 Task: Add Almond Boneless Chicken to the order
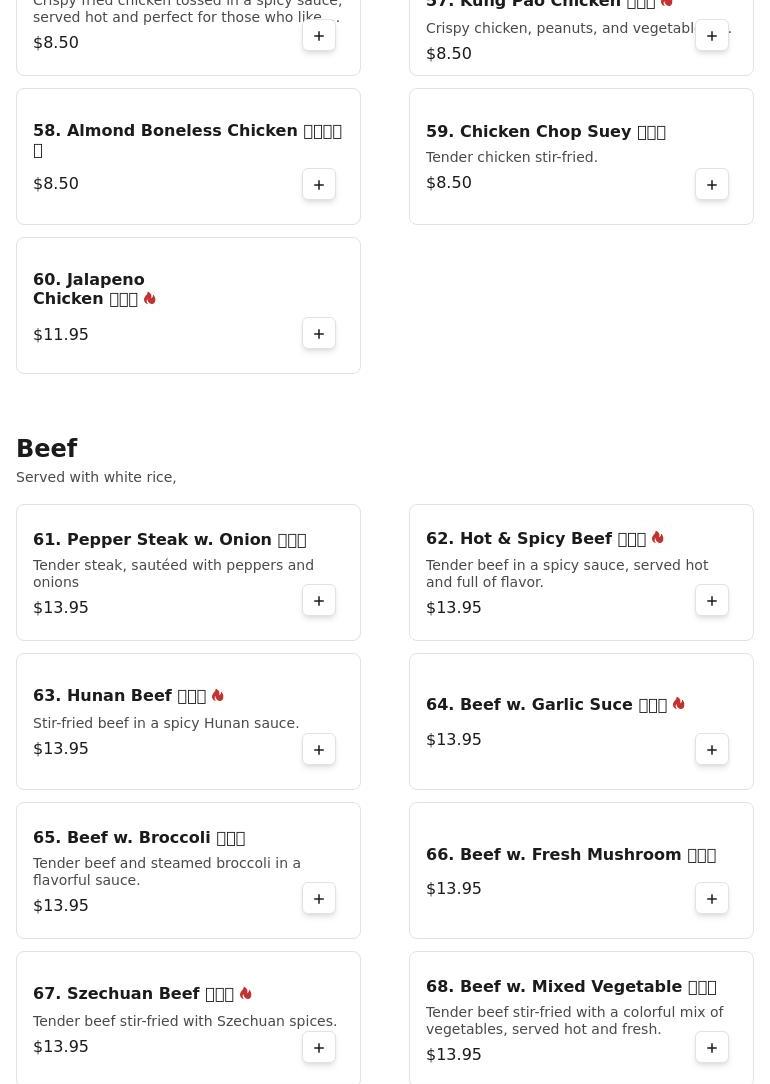pyautogui.click(x=319, y=185)
